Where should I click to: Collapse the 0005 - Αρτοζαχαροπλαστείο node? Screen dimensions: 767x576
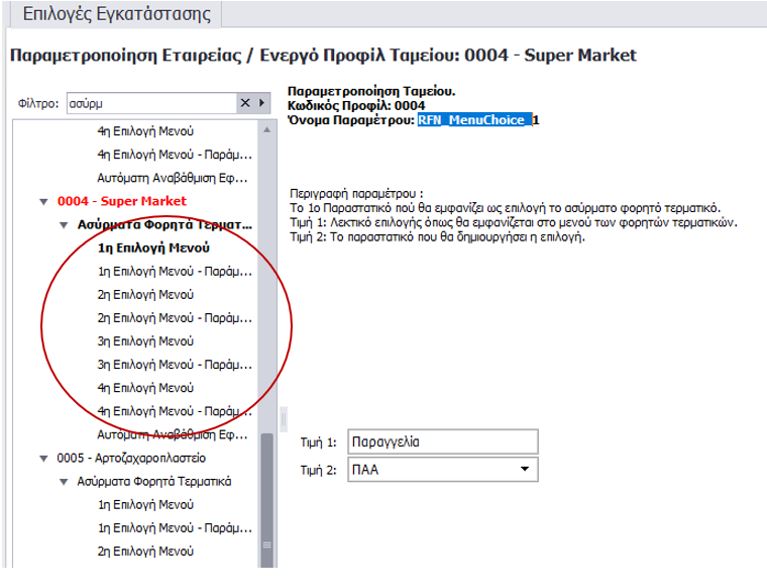tap(44, 458)
